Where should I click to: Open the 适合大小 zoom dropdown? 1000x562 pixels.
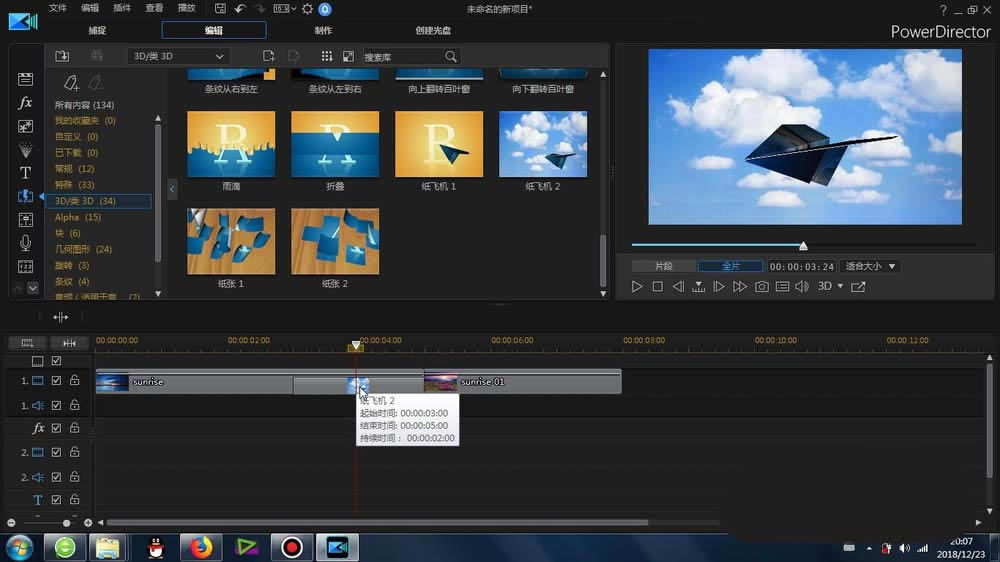point(870,267)
